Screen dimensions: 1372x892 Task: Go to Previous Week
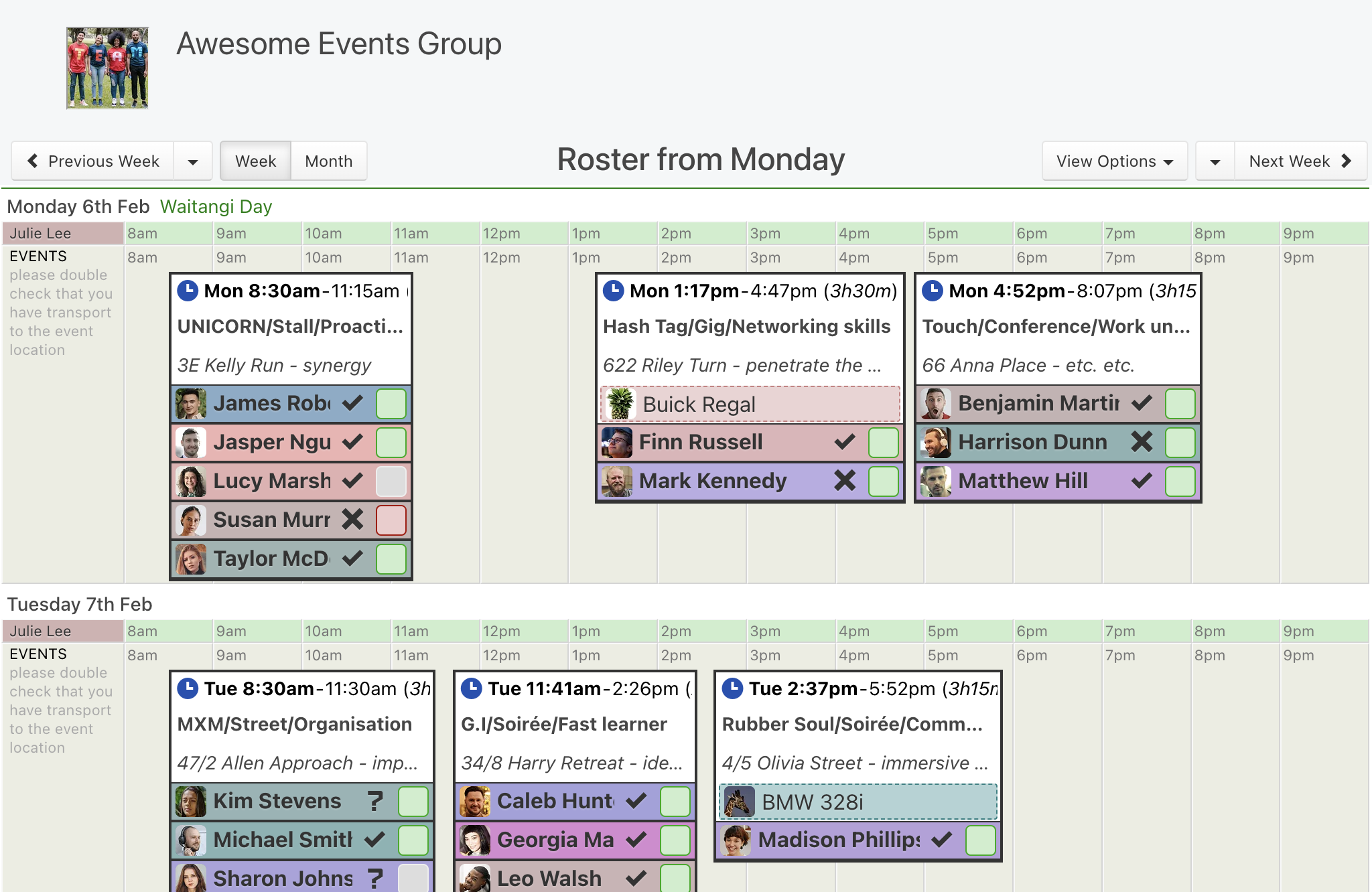(93, 161)
